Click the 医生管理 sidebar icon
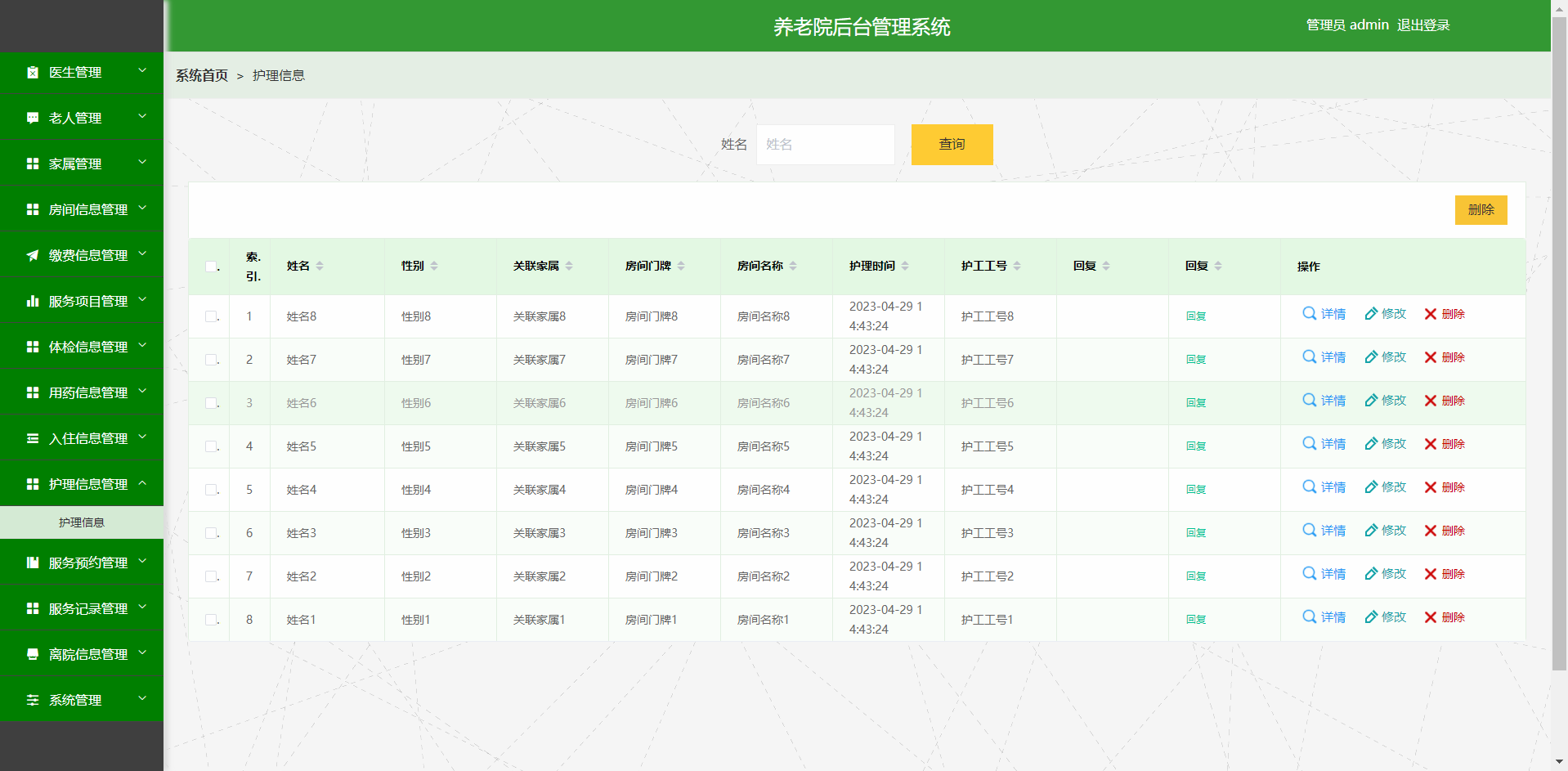 33,72
